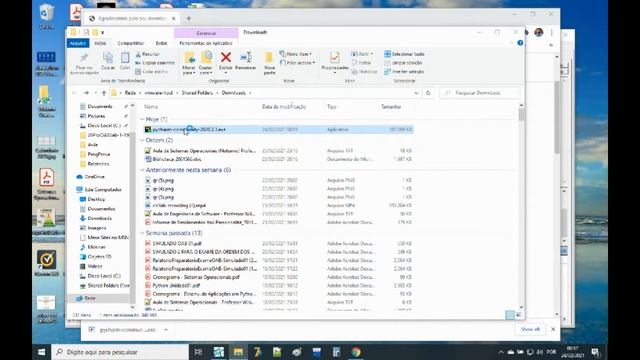
Task: Switch to details view in the status bar
Action: coord(510,315)
